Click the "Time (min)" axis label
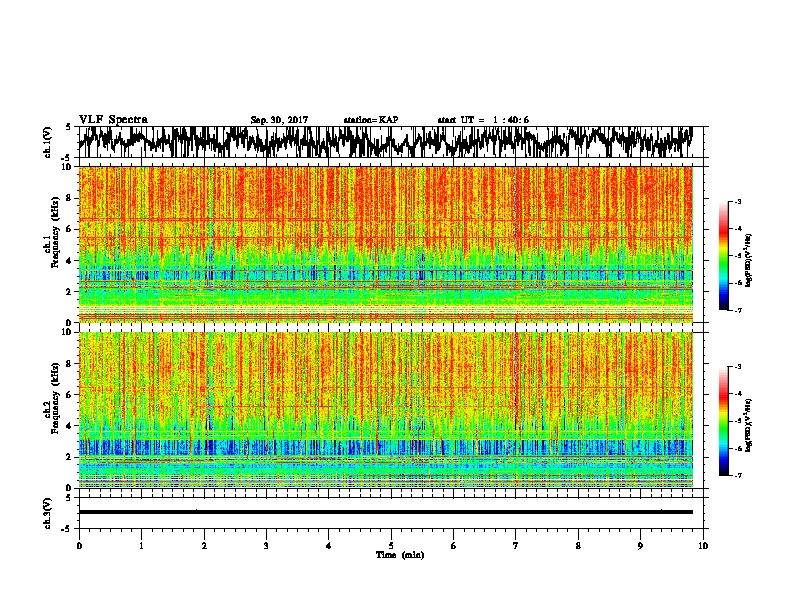Viewport: 792px width, 612px height. click(x=400, y=555)
